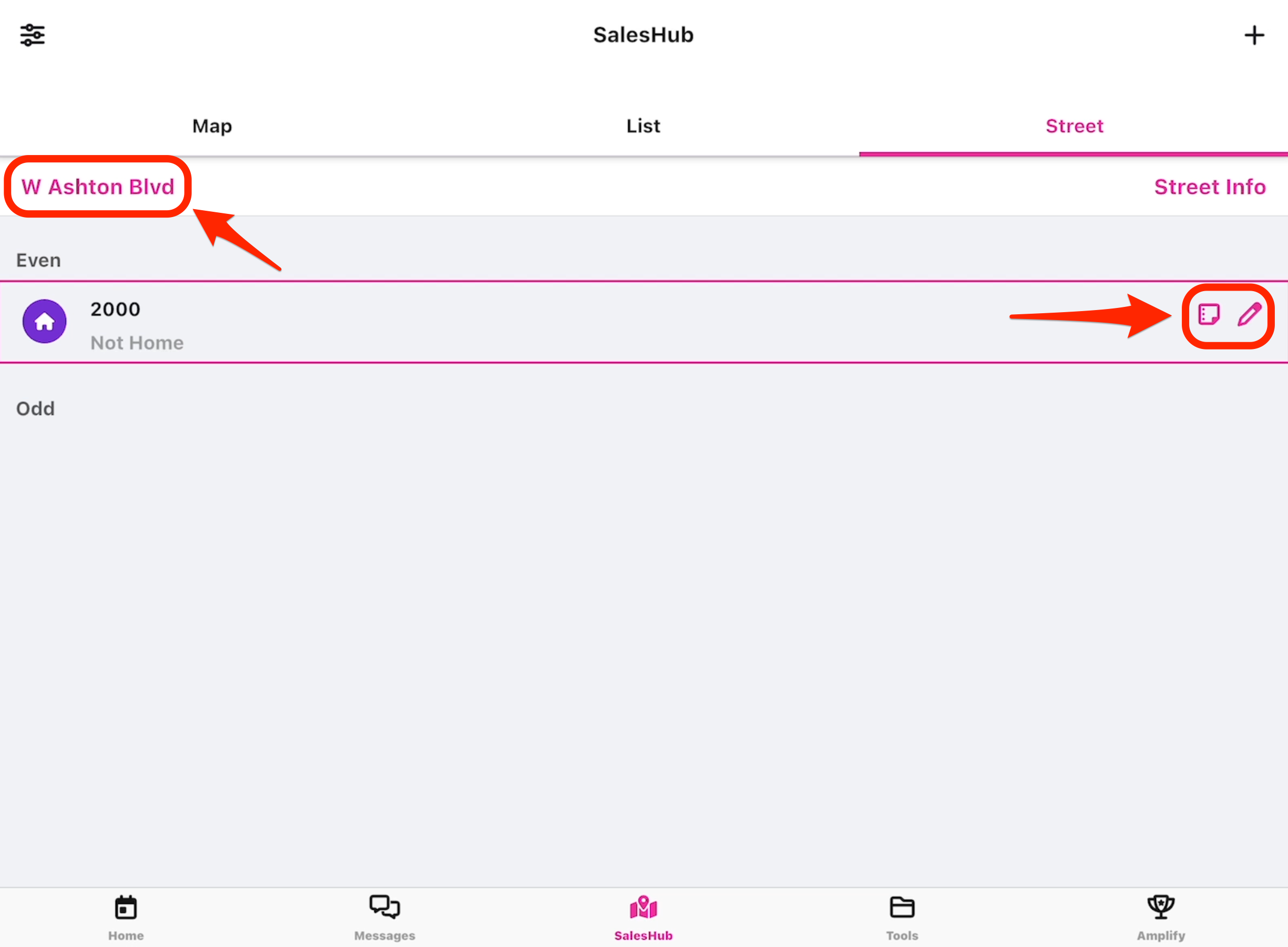This screenshot has width=1288, height=947.
Task: Open the filter settings sliders icon
Action: [32, 35]
